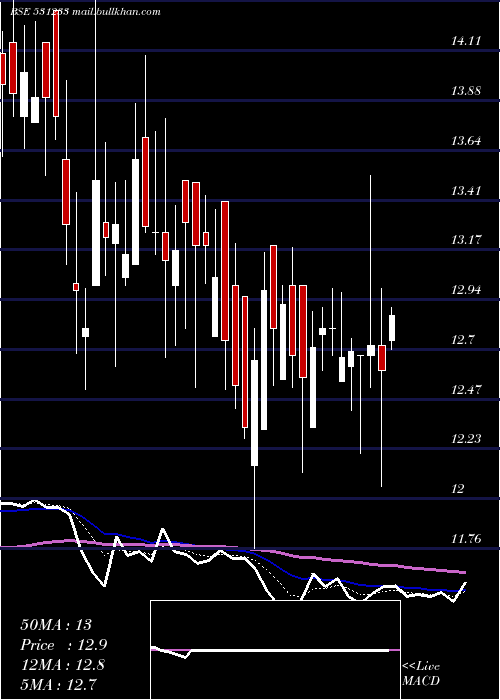The height and width of the screenshot is (700, 500).
Task: Click the 12.7 price axis label
Action: point(462,340)
